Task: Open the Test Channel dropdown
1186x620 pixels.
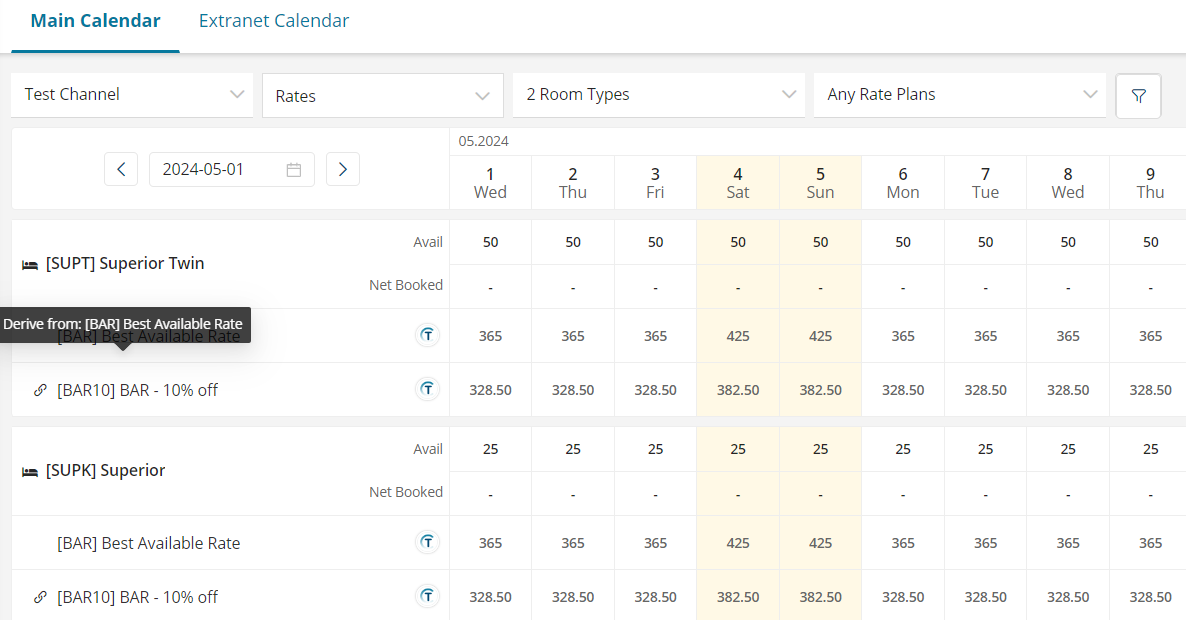Action: [x=132, y=95]
